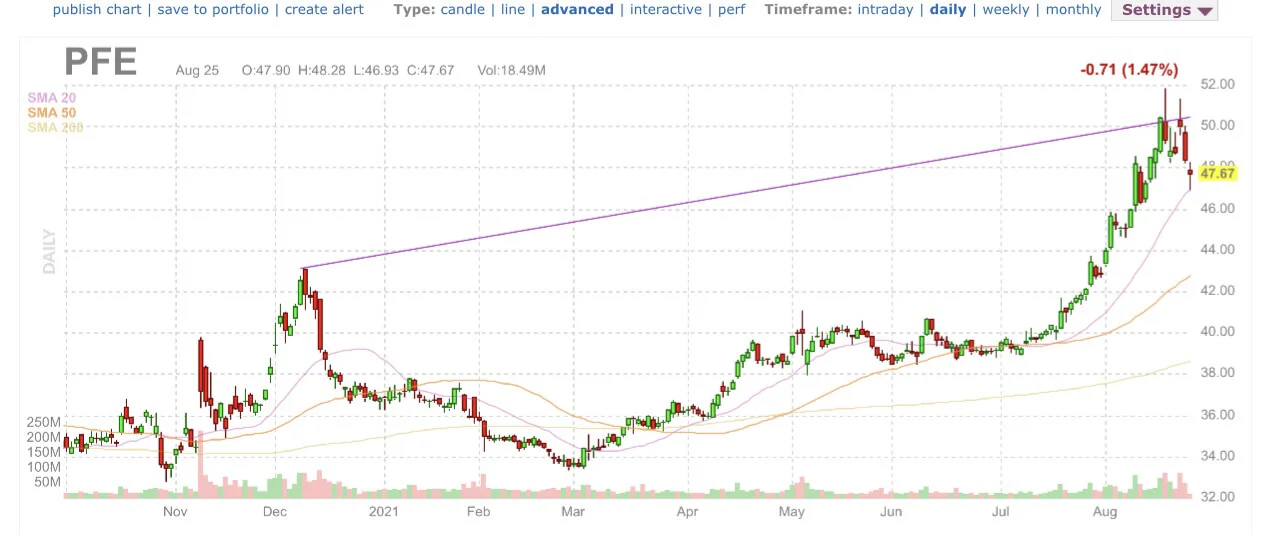Set timeframe to monthly
The height and width of the screenshot is (535, 1267).
[1073, 9]
